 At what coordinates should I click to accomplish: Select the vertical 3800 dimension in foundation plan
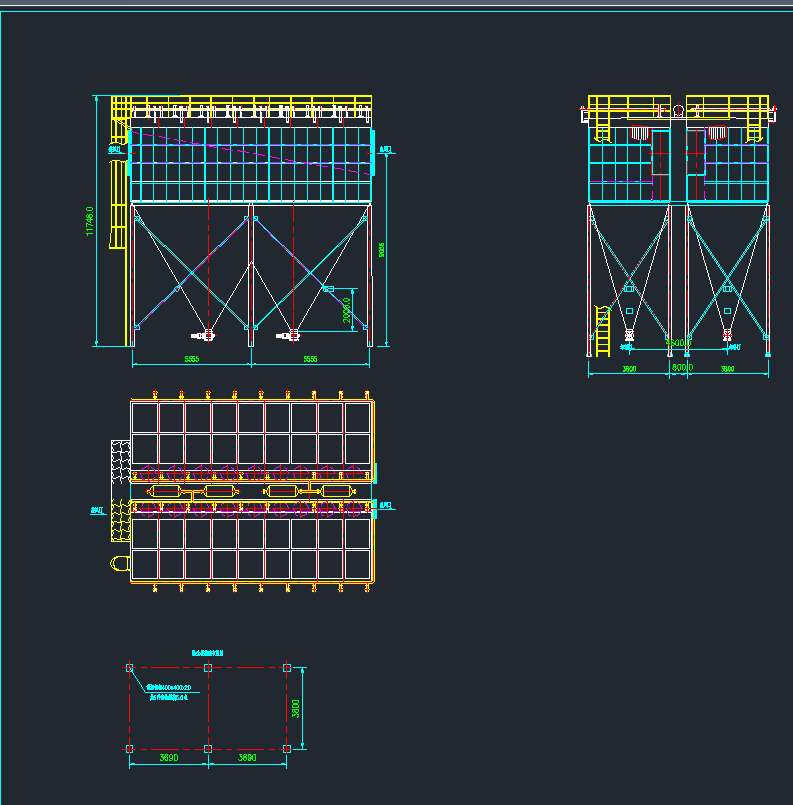point(296,708)
